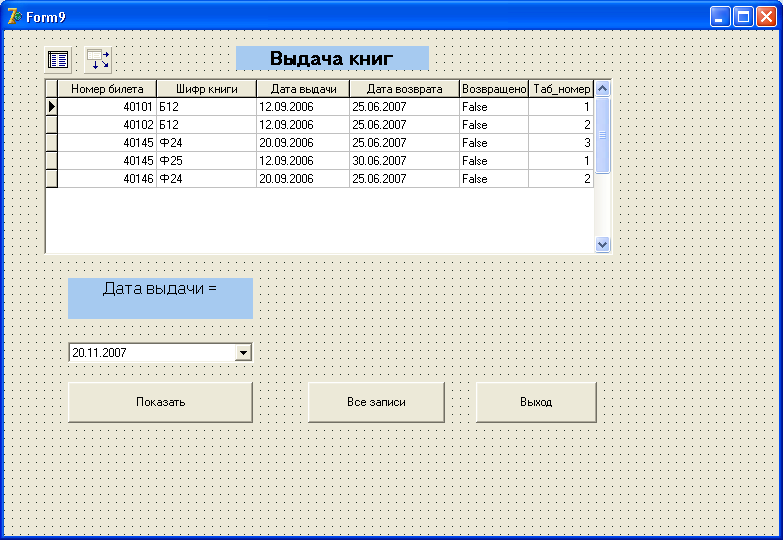Select the current record row indicator arrow

(x=52, y=106)
